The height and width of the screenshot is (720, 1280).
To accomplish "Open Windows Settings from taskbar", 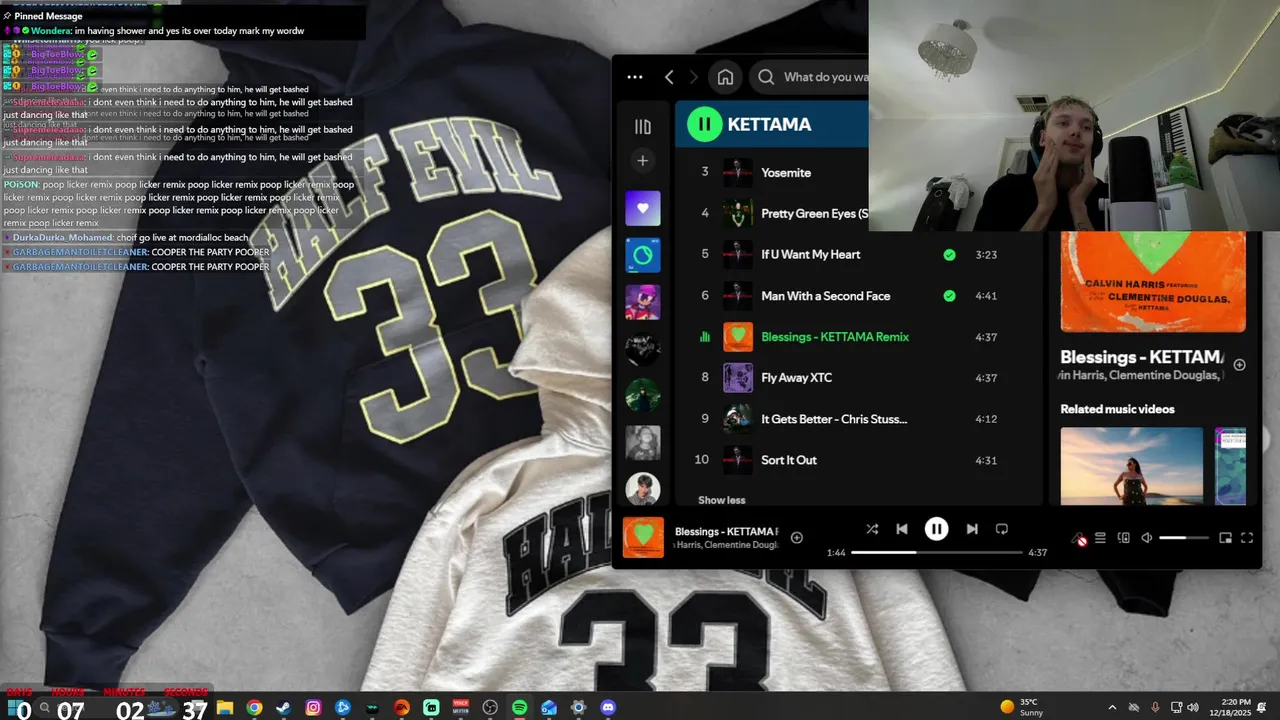I will click(579, 708).
